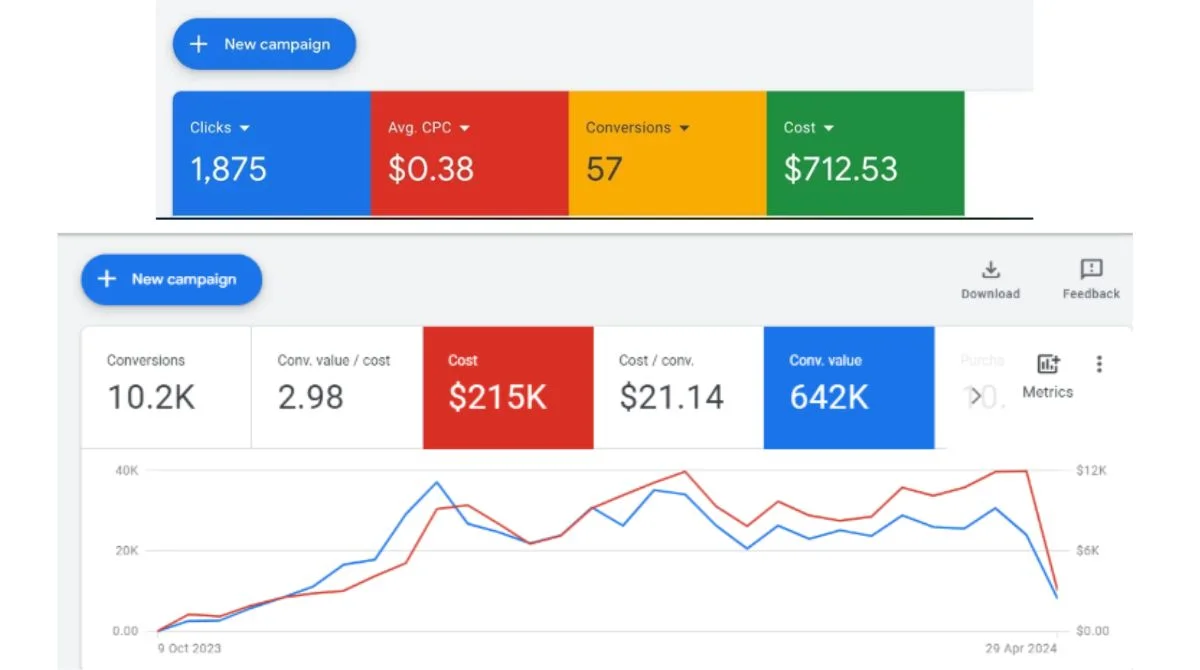1200x670 pixels.
Task: Open the three-dot more options menu
Action: (1100, 364)
